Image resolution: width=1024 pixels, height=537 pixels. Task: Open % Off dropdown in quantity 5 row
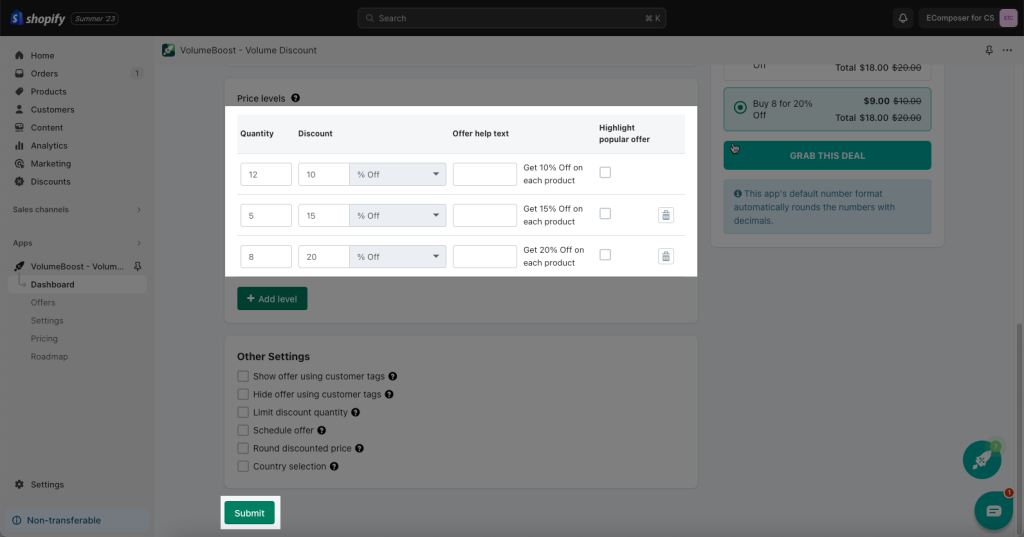(398, 216)
